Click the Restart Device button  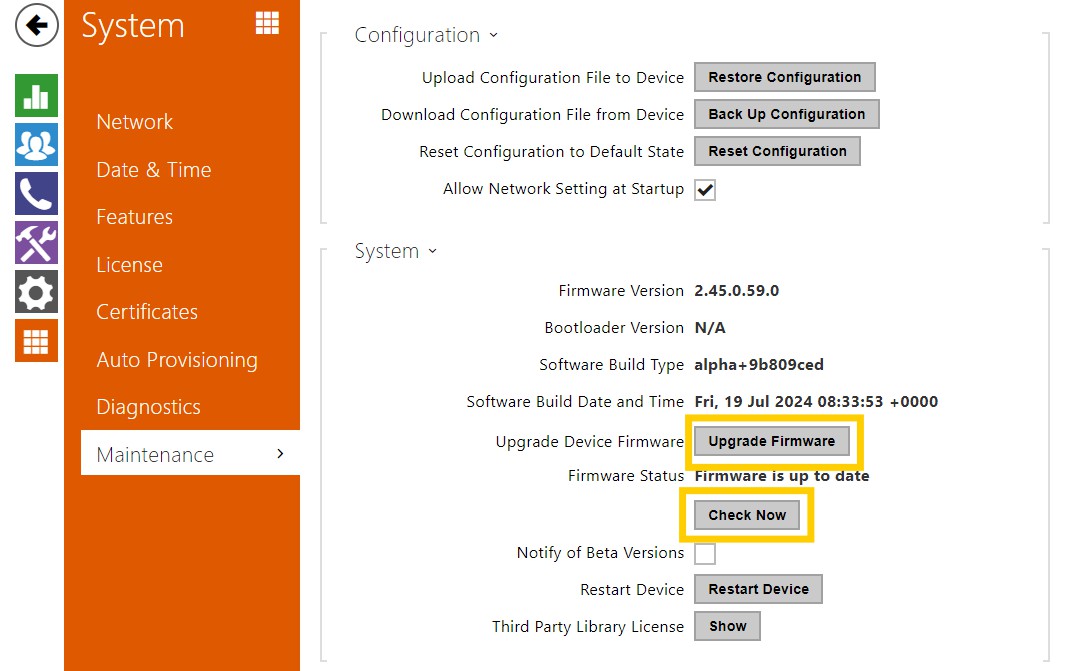pos(758,589)
